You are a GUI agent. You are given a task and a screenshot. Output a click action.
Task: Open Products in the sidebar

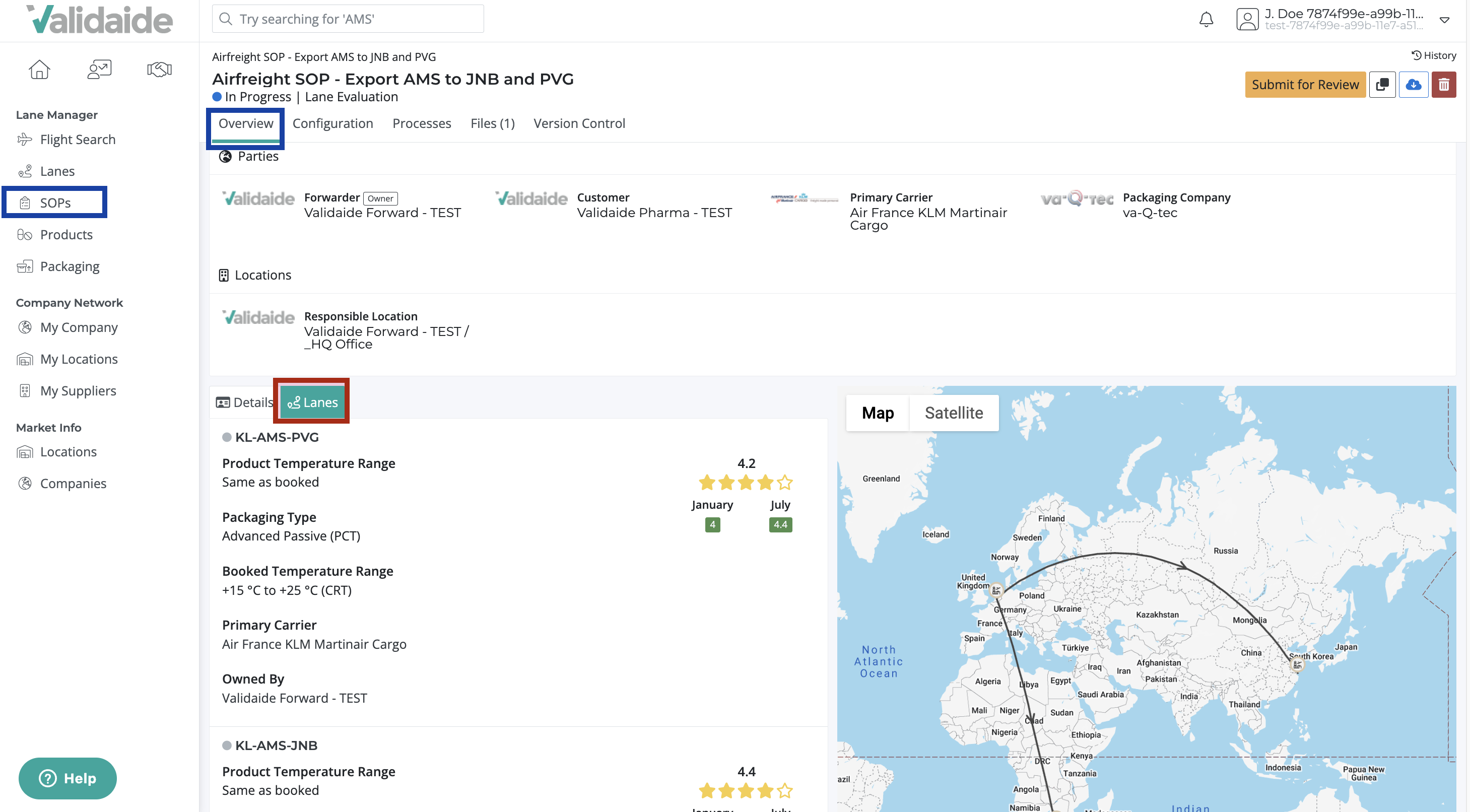66,235
